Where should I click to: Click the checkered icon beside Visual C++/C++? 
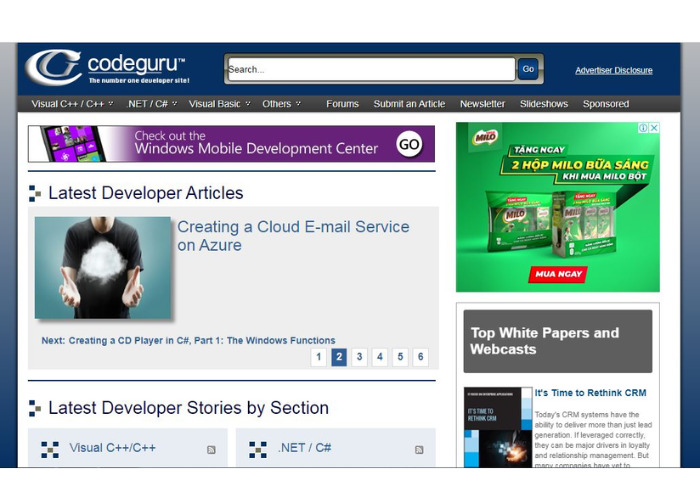coord(50,450)
